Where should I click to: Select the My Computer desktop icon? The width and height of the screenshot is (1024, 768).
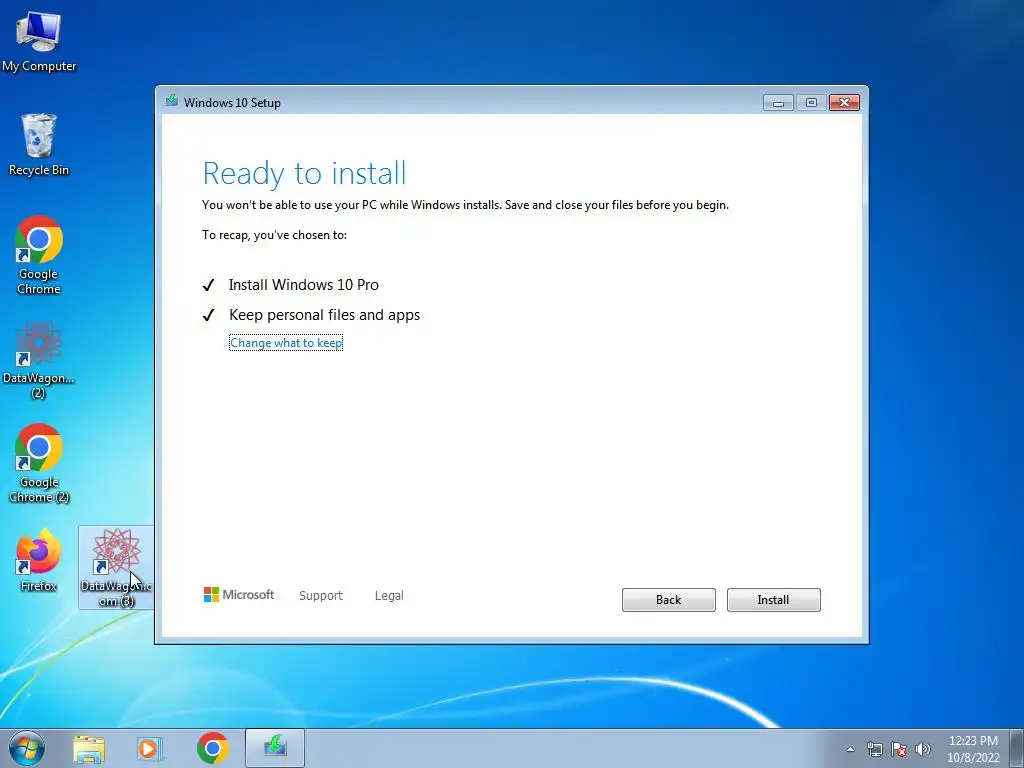[39, 42]
